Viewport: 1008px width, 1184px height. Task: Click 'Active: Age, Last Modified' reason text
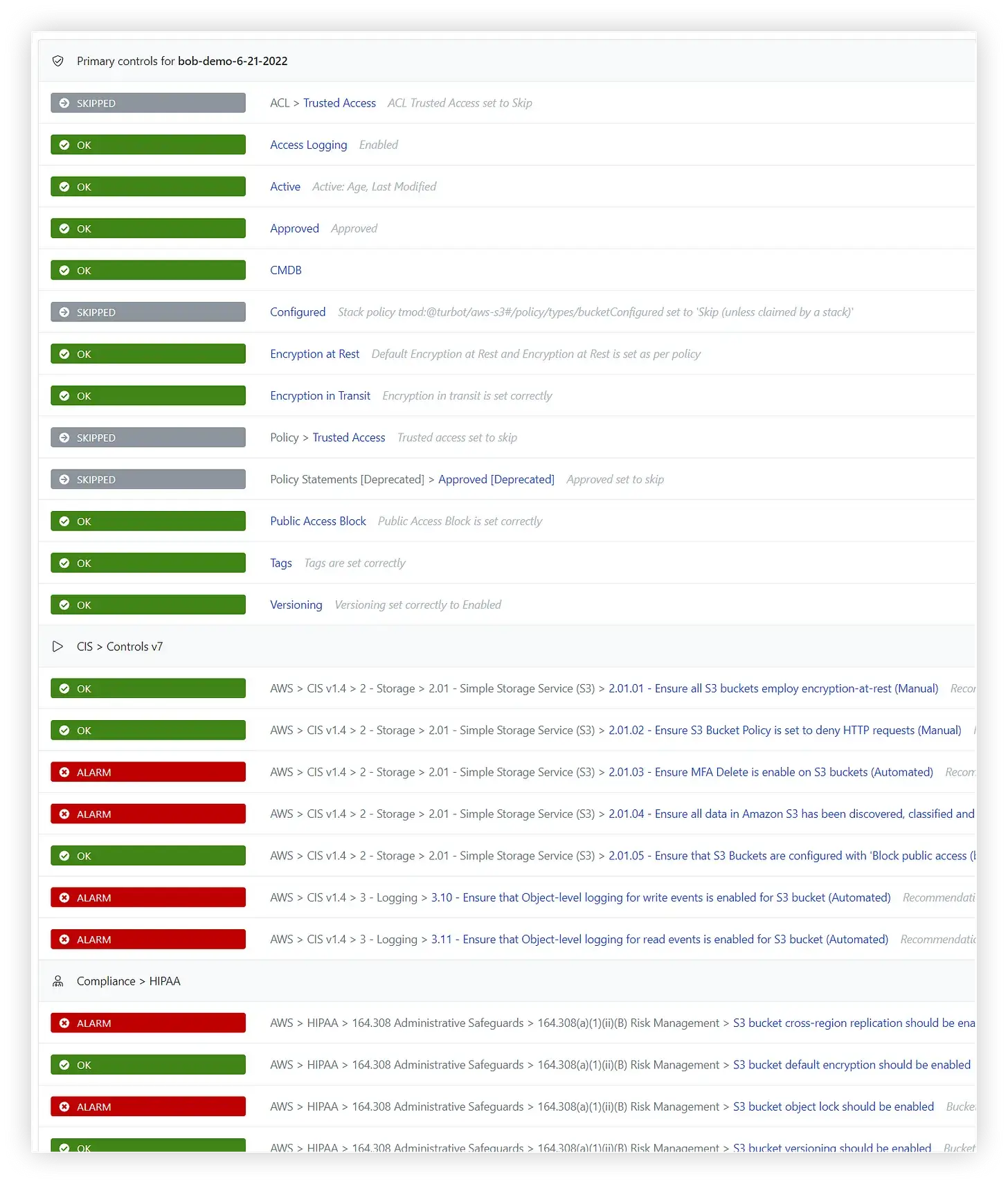[x=375, y=187]
